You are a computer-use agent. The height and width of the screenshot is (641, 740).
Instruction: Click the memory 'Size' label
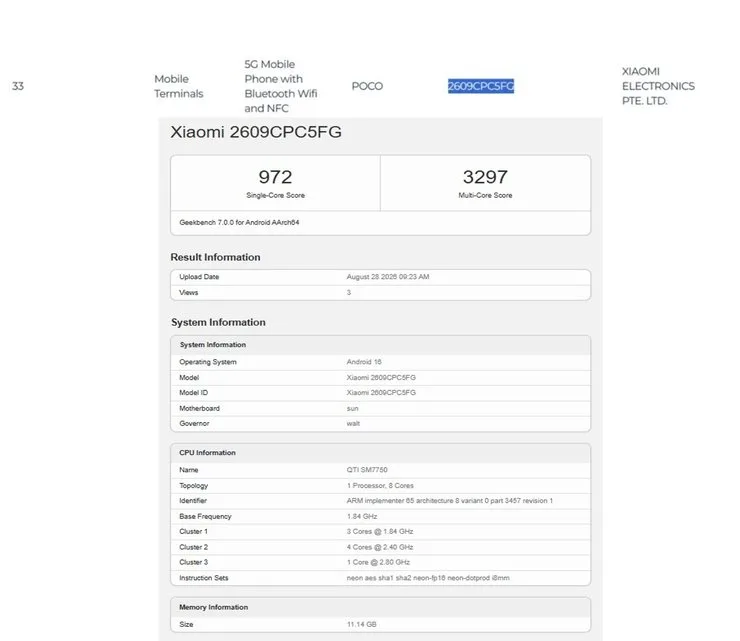[x=186, y=624]
